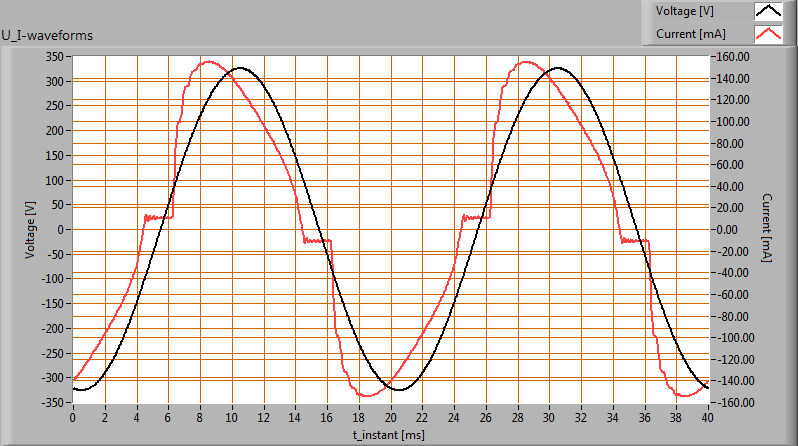798x446 pixels.
Task: Click the black Voltage plot sample icon in legend
Action: (768, 11)
